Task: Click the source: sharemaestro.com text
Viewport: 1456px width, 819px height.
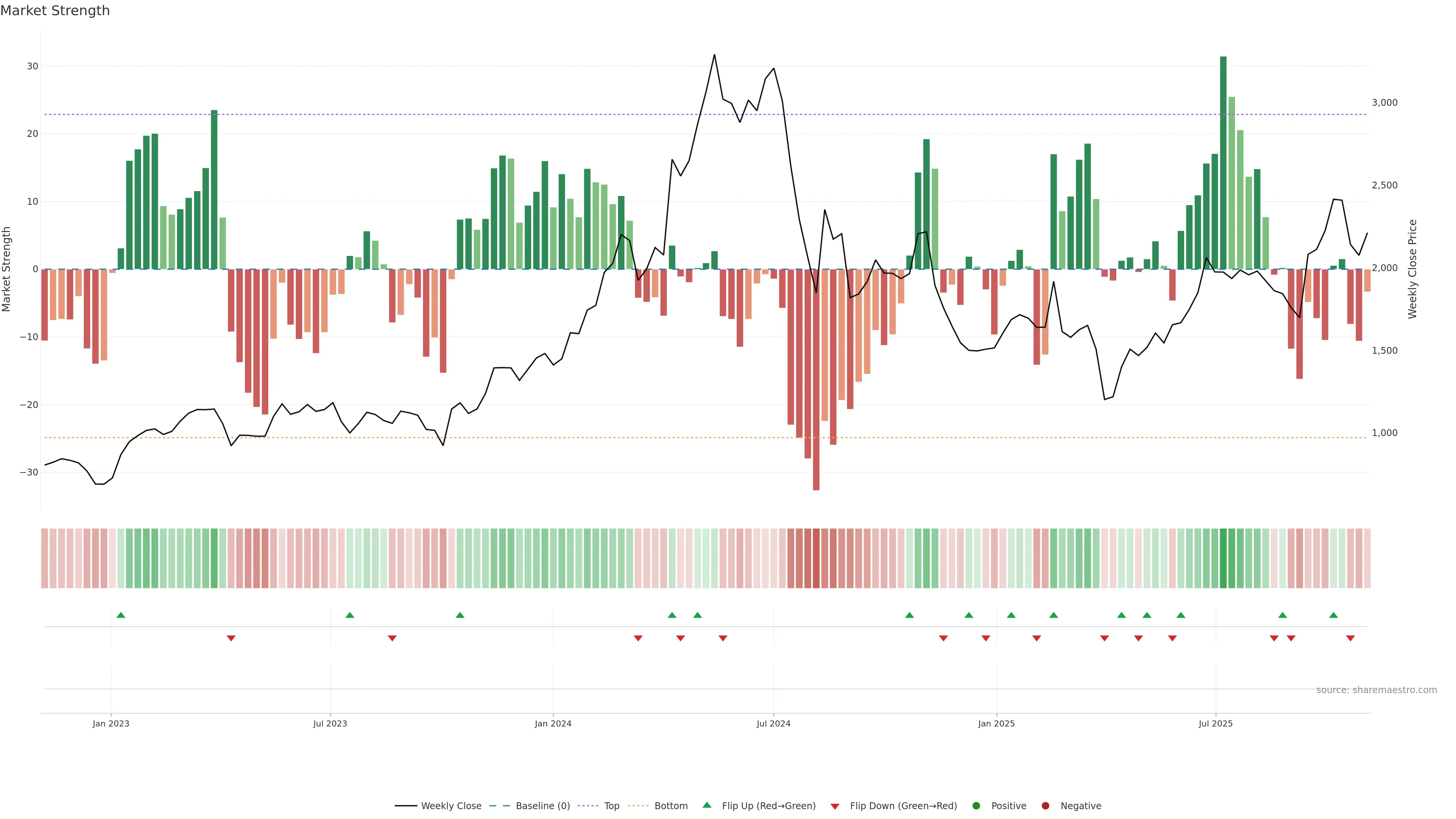Action: tap(1376, 690)
